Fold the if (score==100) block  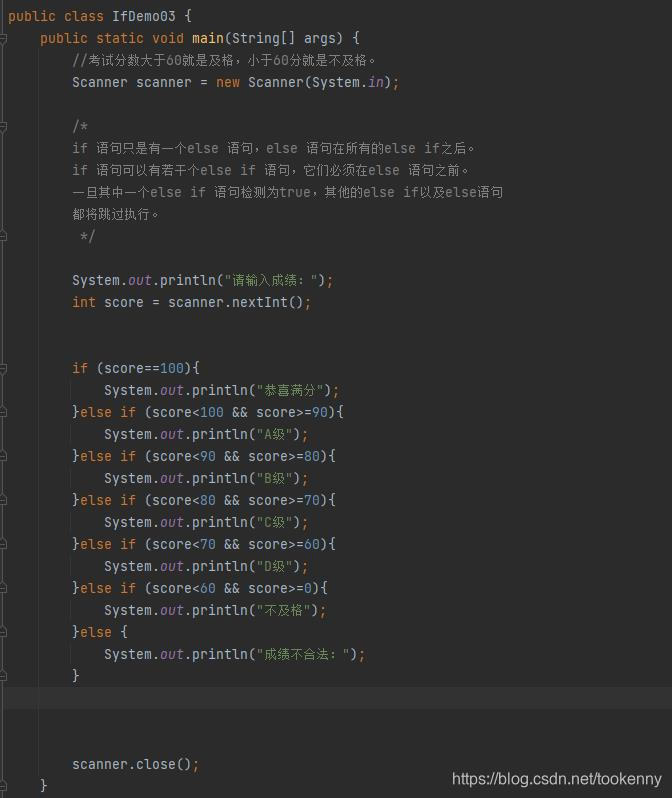3,368
